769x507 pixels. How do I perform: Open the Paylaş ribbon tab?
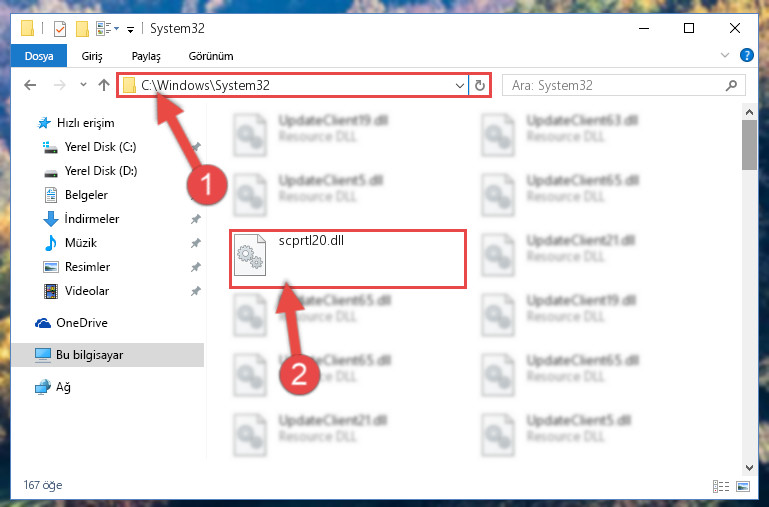[146, 56]
